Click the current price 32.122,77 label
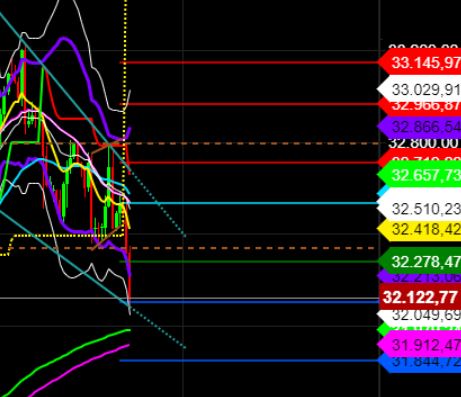Image resolution: width=461 pixels, height=397 pixels. (420, 297)
